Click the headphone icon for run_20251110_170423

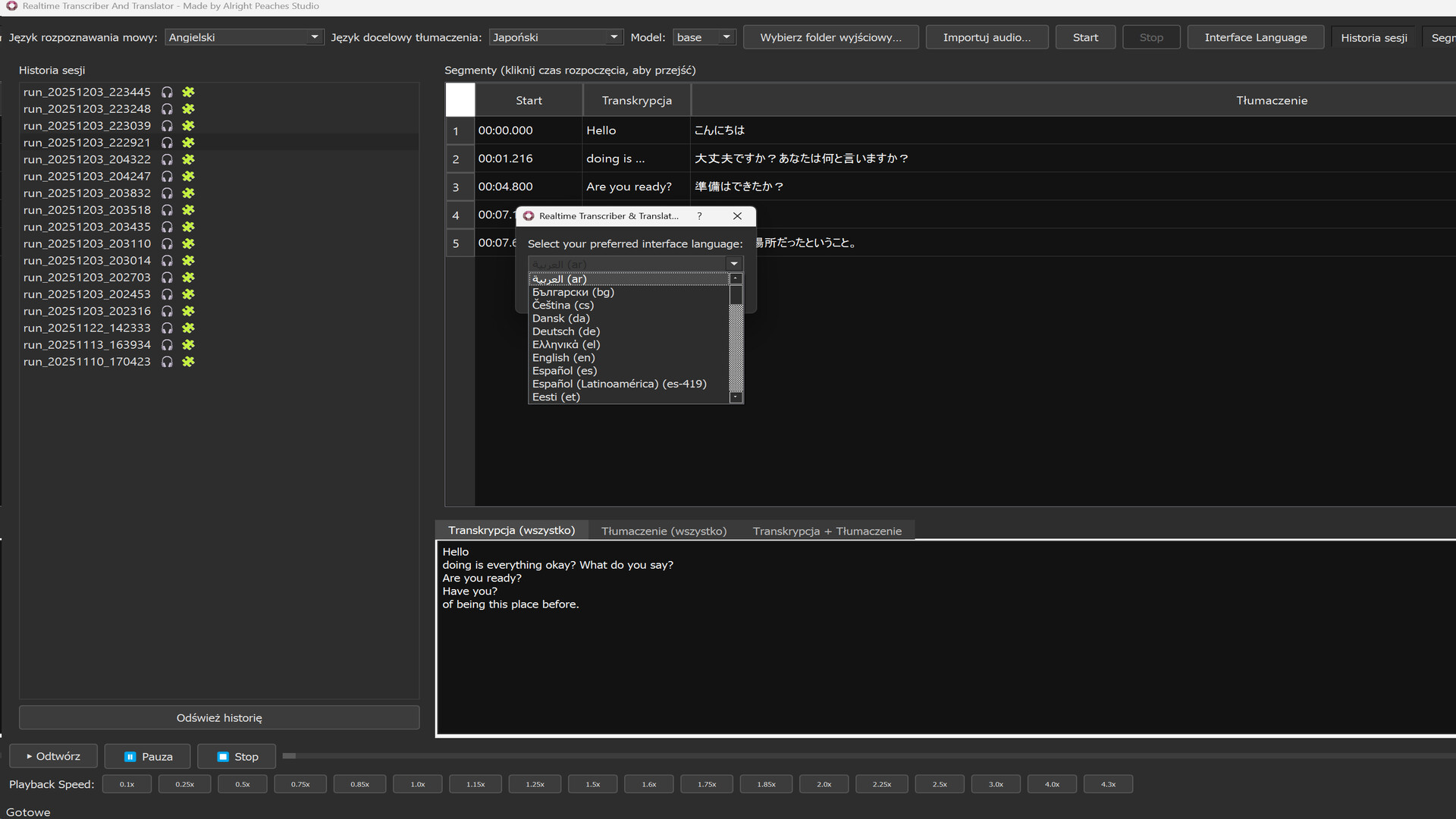167,362
